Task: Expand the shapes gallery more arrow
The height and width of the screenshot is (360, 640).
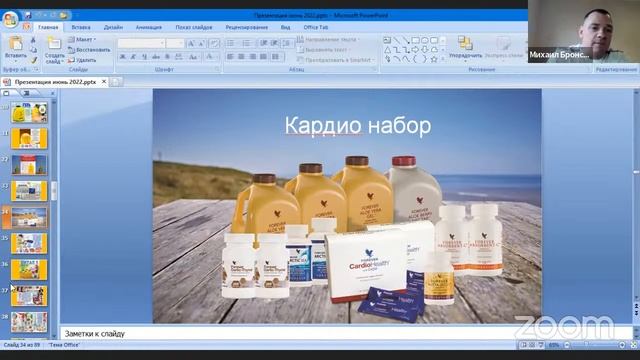Action: 442,60
